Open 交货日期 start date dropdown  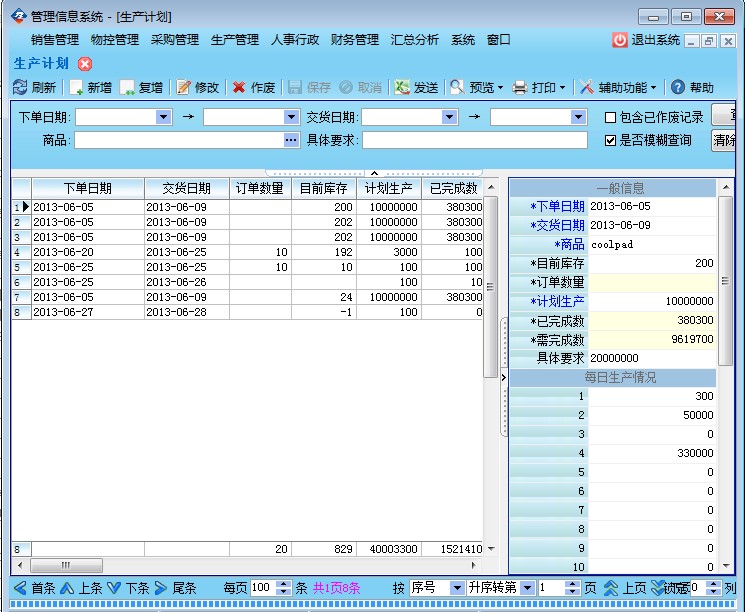[449, 117]
